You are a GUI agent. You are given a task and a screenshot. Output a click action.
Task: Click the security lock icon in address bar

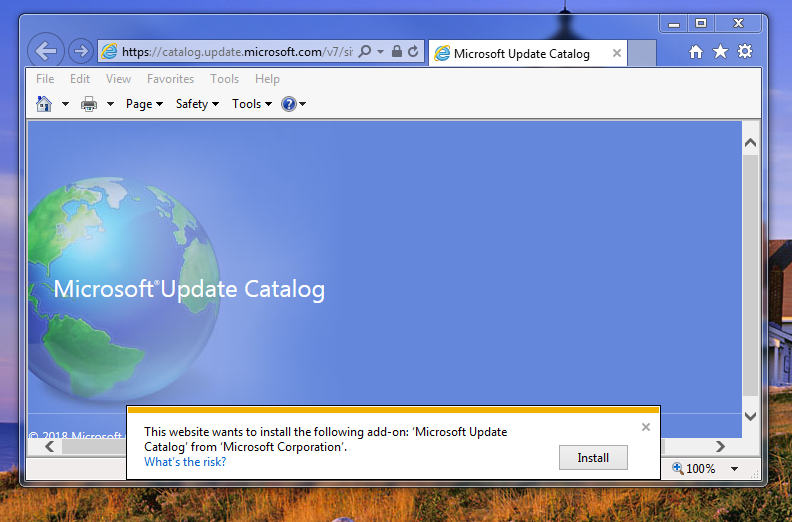(x=397, y=52)
